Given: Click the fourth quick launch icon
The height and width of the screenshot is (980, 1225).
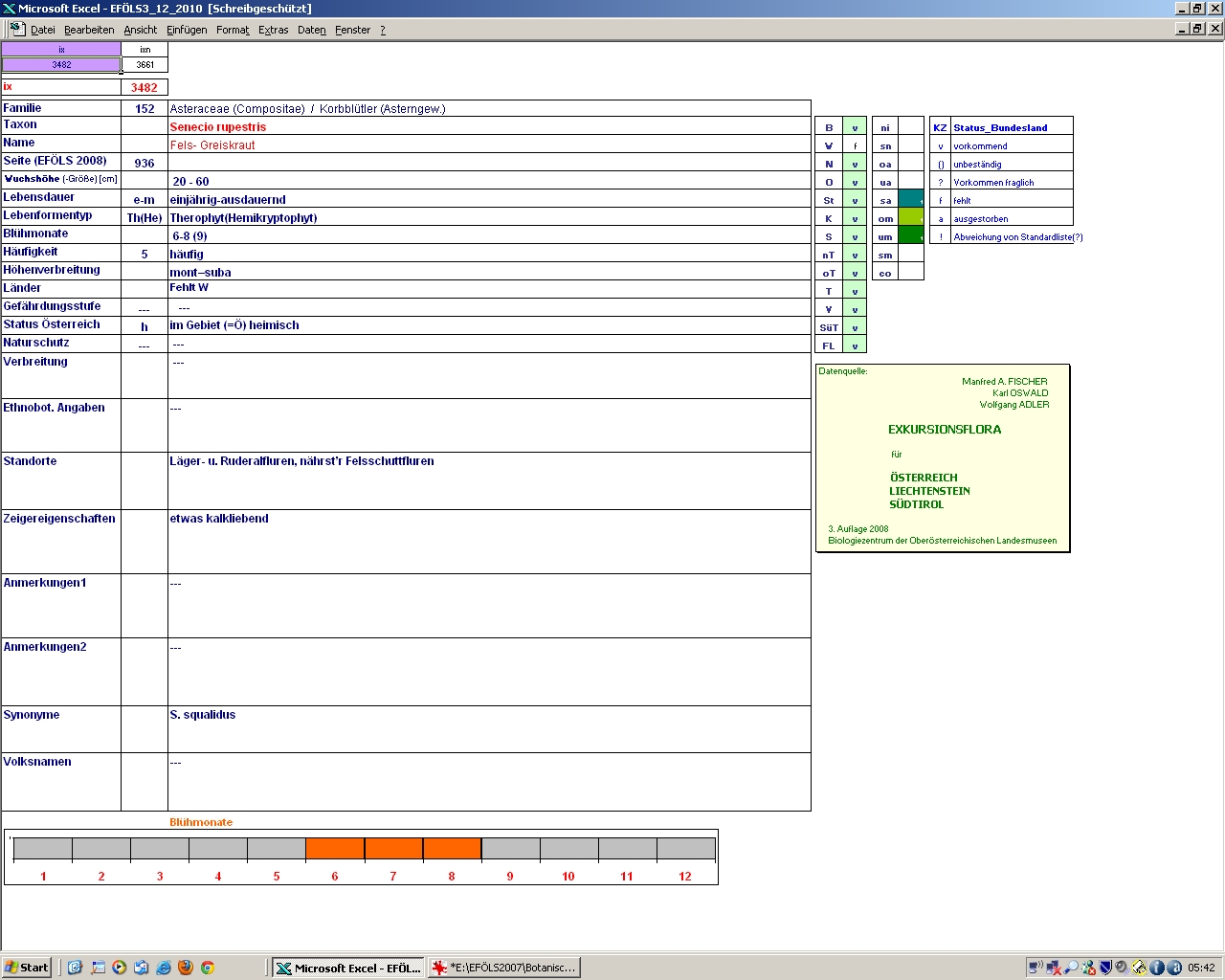Looking at the screenshot, I should coord(141,968).
